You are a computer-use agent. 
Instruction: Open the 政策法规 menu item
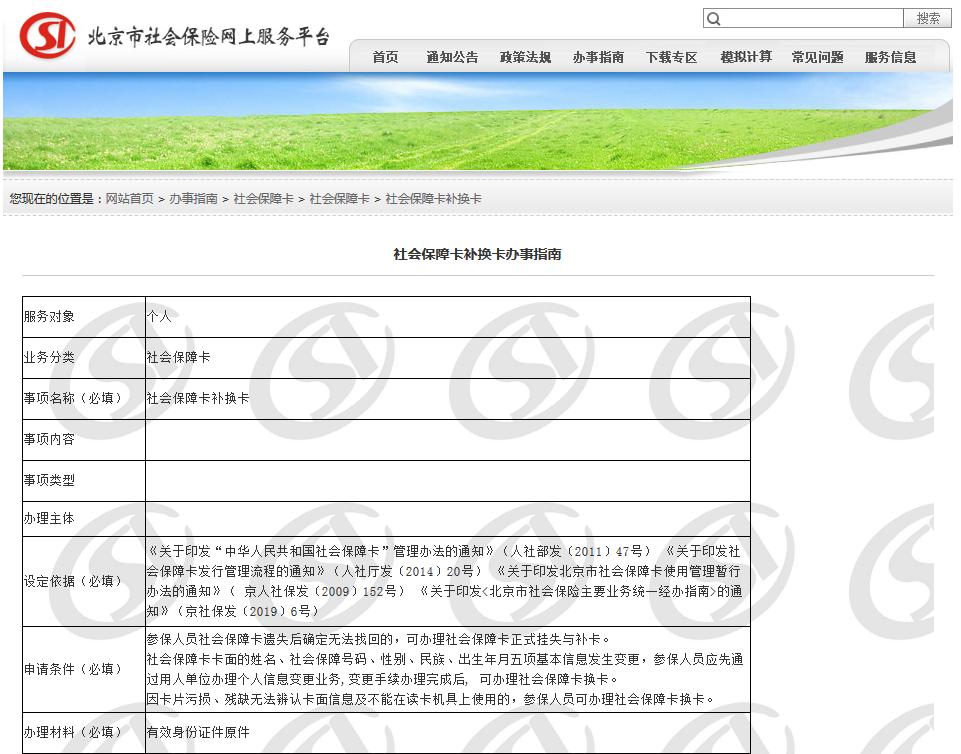[x=524, y=57]
